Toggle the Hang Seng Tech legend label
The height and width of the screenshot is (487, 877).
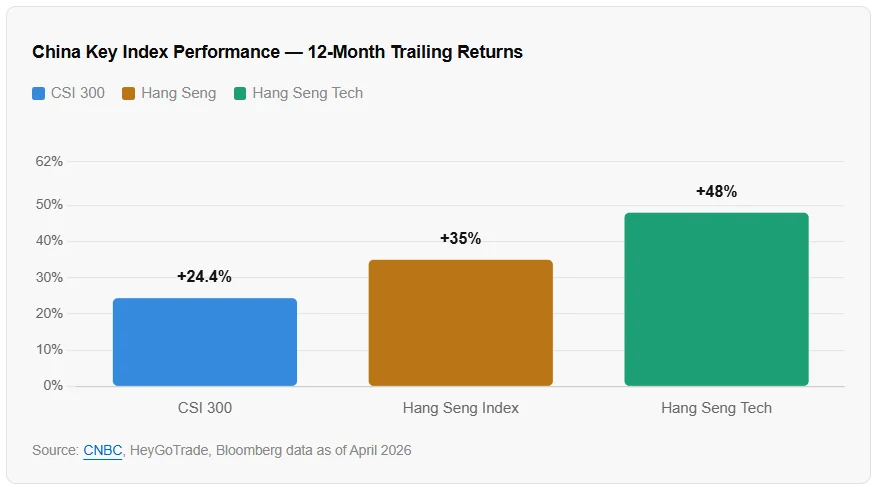click(307, 93)
